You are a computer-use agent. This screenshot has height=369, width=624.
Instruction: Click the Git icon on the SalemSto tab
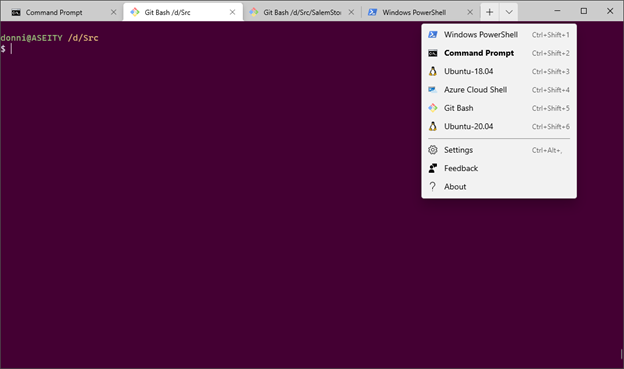[x=254, y=12]
